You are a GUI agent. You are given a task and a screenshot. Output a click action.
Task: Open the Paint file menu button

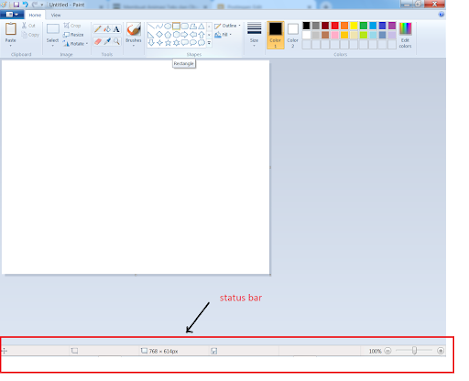[12, 15]
